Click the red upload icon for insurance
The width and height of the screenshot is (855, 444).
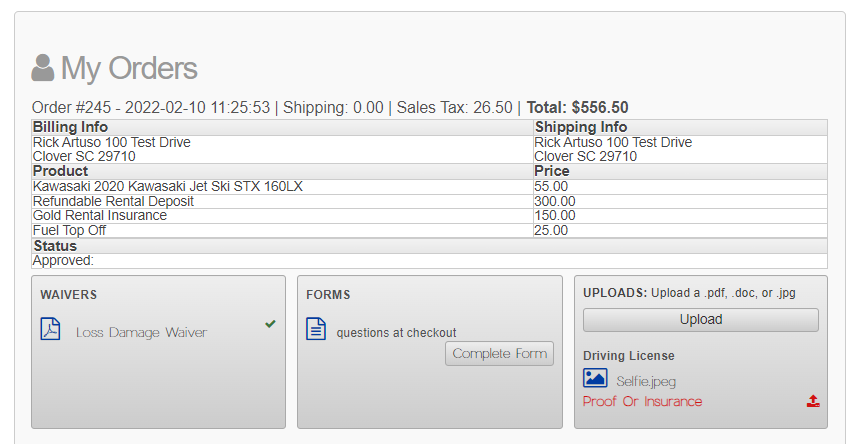(x=813, y=401)
